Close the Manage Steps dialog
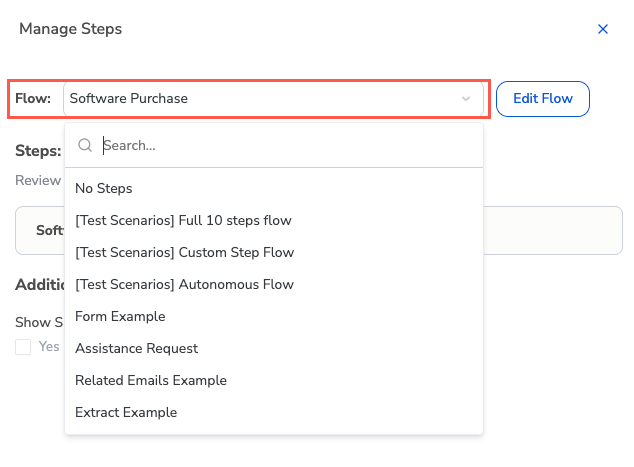634x467 pixels. [602, 29]
